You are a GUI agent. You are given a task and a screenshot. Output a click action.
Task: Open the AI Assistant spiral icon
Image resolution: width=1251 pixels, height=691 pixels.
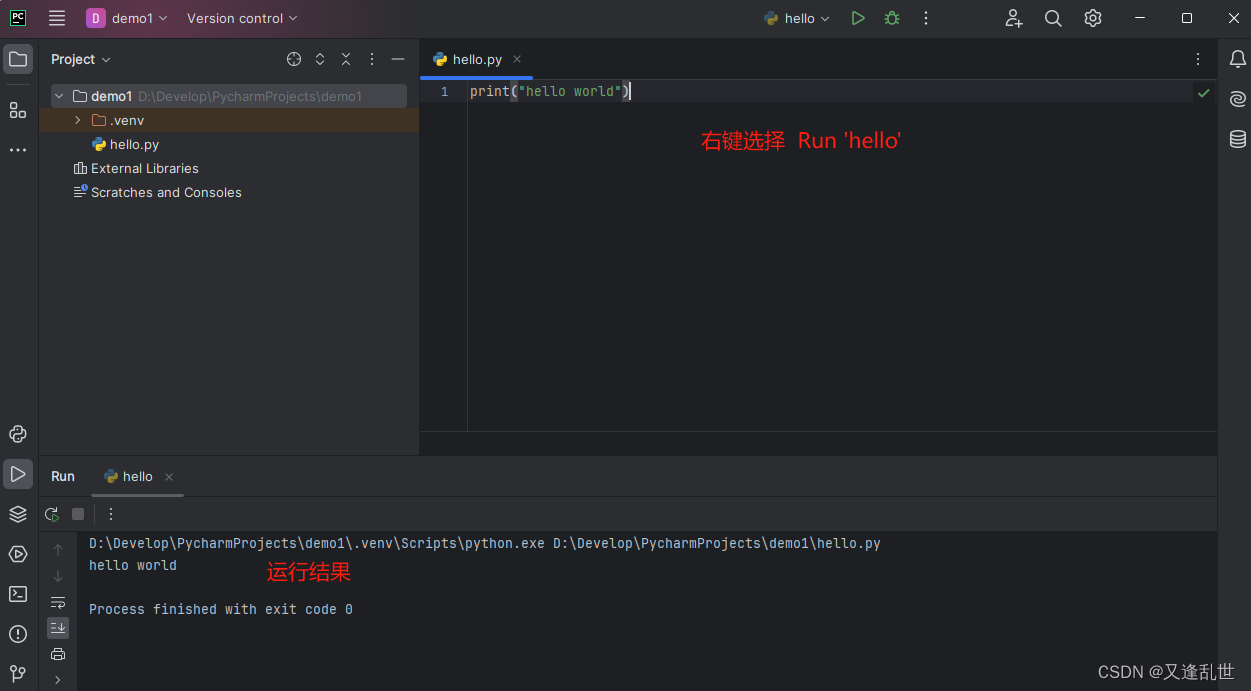1238,99
